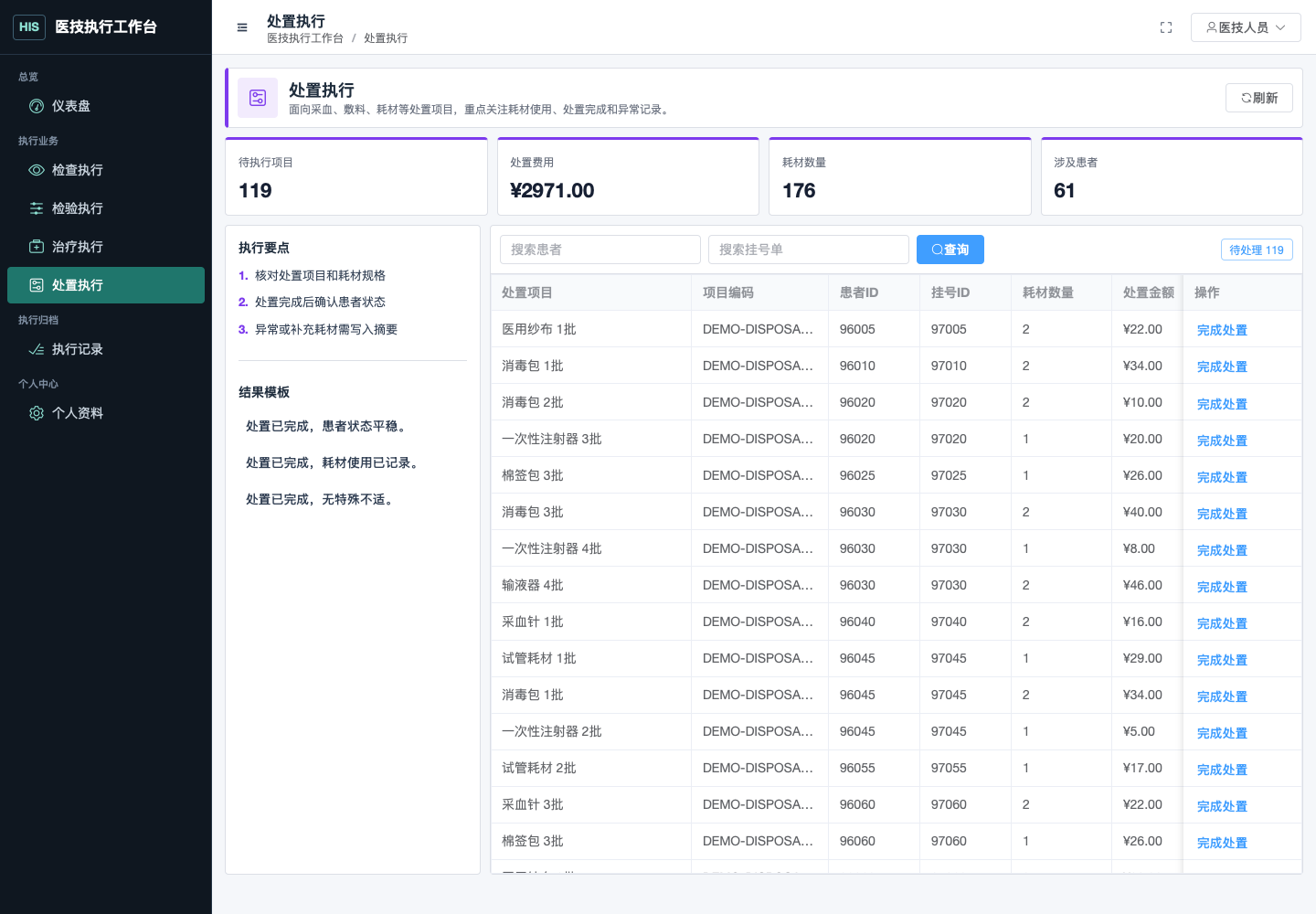Click registration ID cell 97040

[966, 622]
